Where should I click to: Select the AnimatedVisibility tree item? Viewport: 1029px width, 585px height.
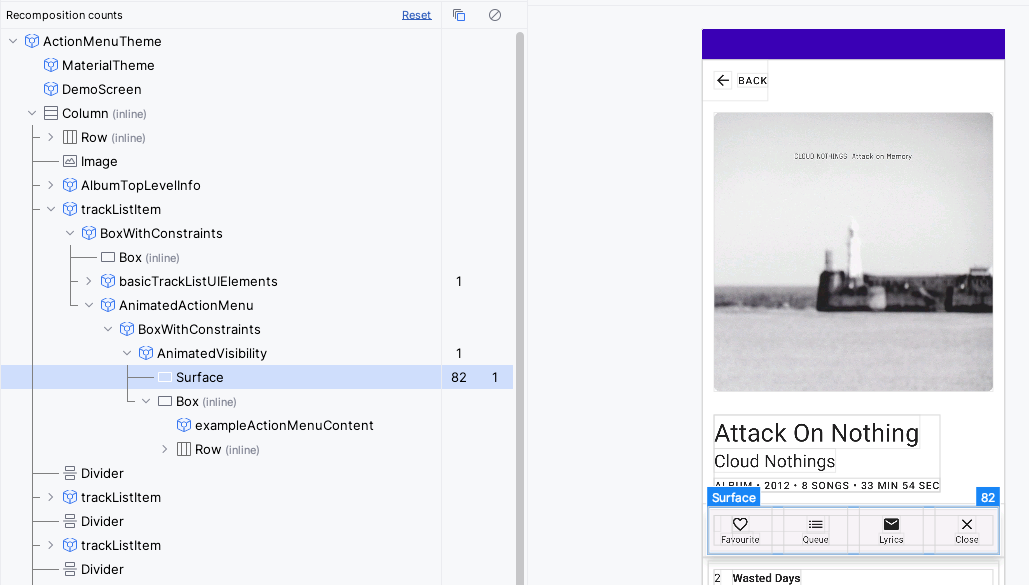point(211,353)
